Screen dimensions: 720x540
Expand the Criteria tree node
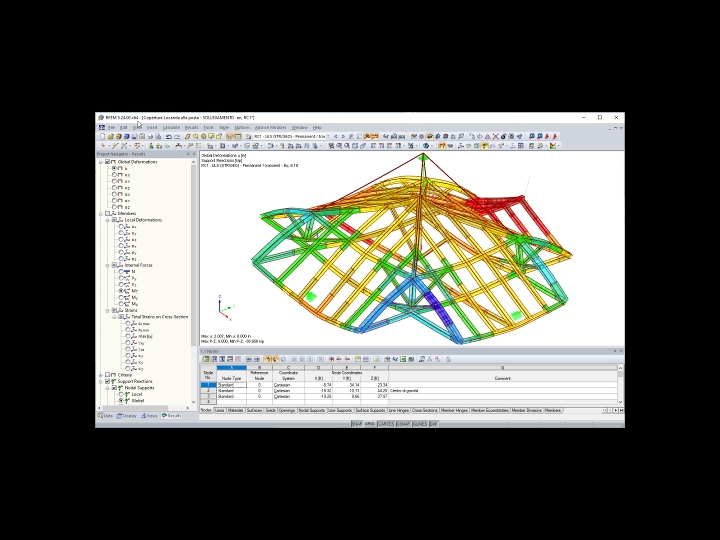click(101, 375)
